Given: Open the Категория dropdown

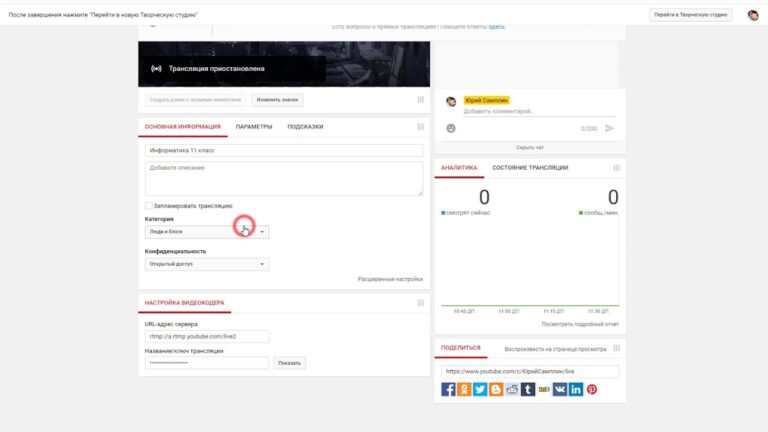Looking at the screenshot, I should click(207, 232).
